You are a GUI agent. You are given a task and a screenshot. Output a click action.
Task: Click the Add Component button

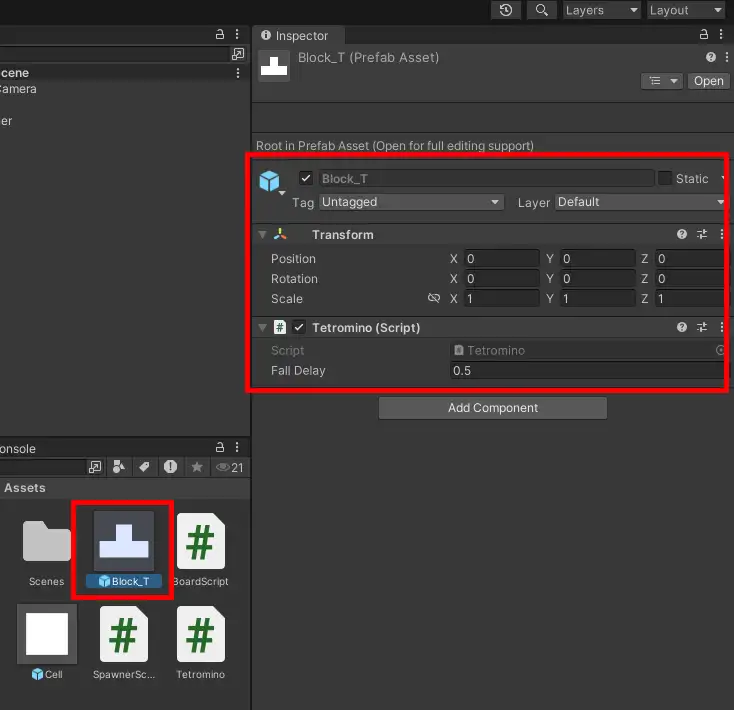pos(492,408)
